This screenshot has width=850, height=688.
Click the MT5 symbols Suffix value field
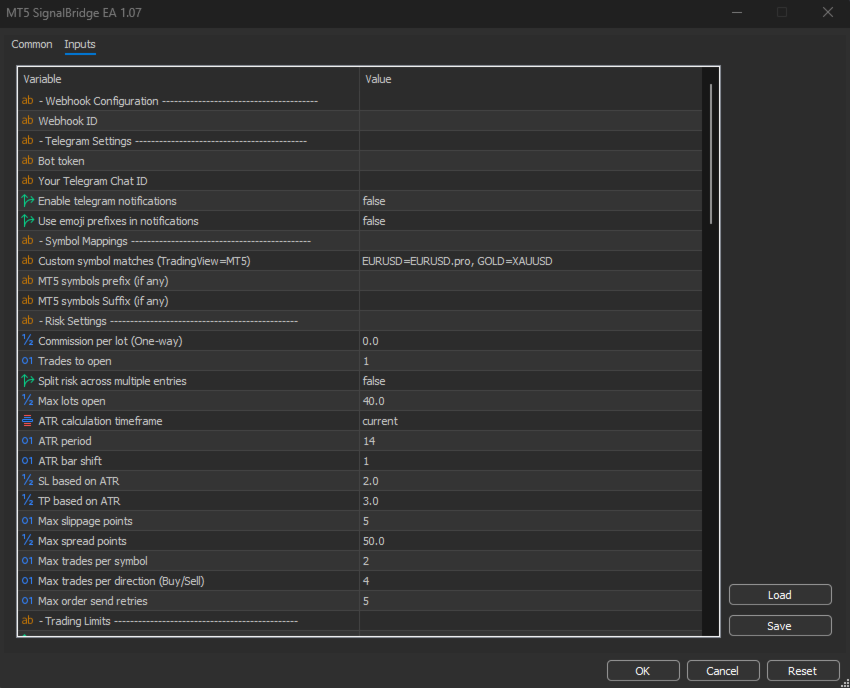[531, 301]
